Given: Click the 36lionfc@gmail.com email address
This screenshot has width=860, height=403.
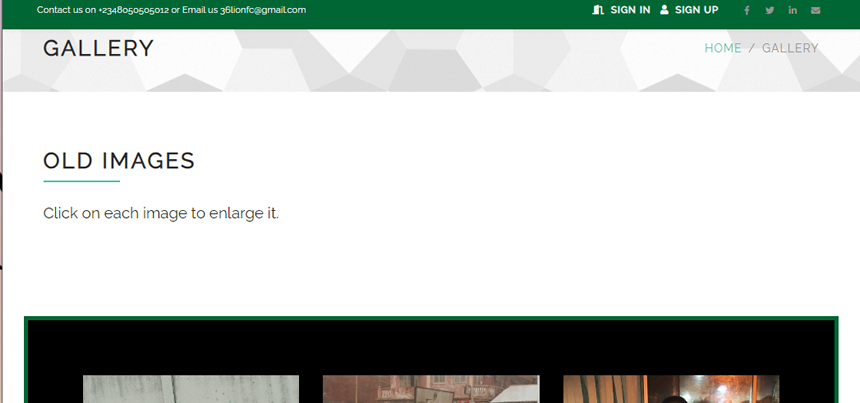Looking at the screenshot, I should [x=263, y=10].
